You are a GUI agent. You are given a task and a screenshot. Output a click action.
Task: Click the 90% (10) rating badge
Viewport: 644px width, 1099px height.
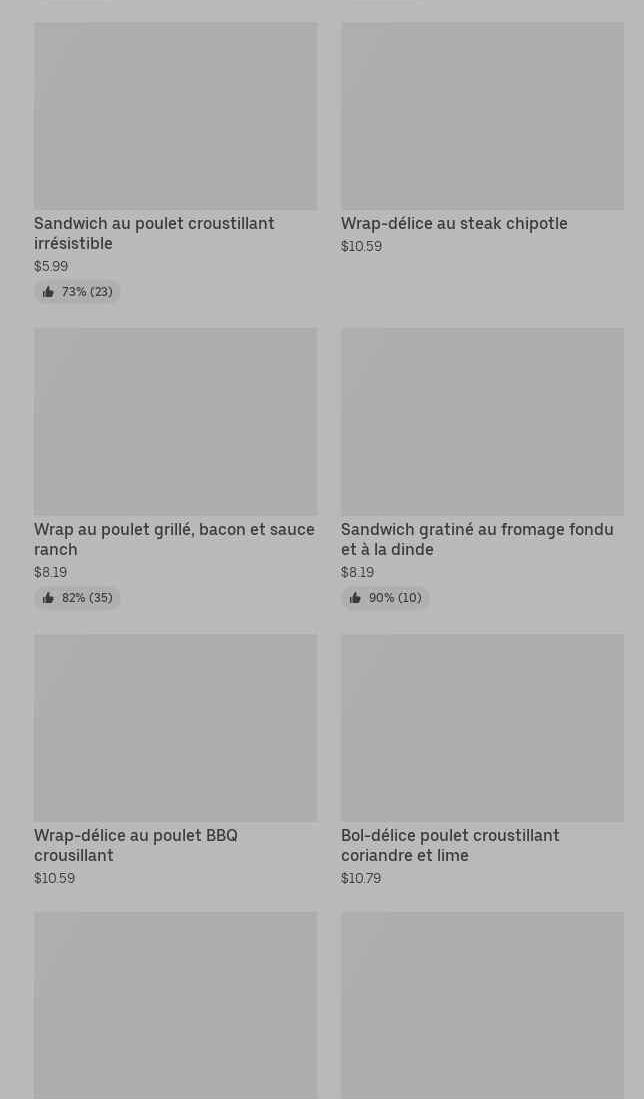[x=385, y=598]
